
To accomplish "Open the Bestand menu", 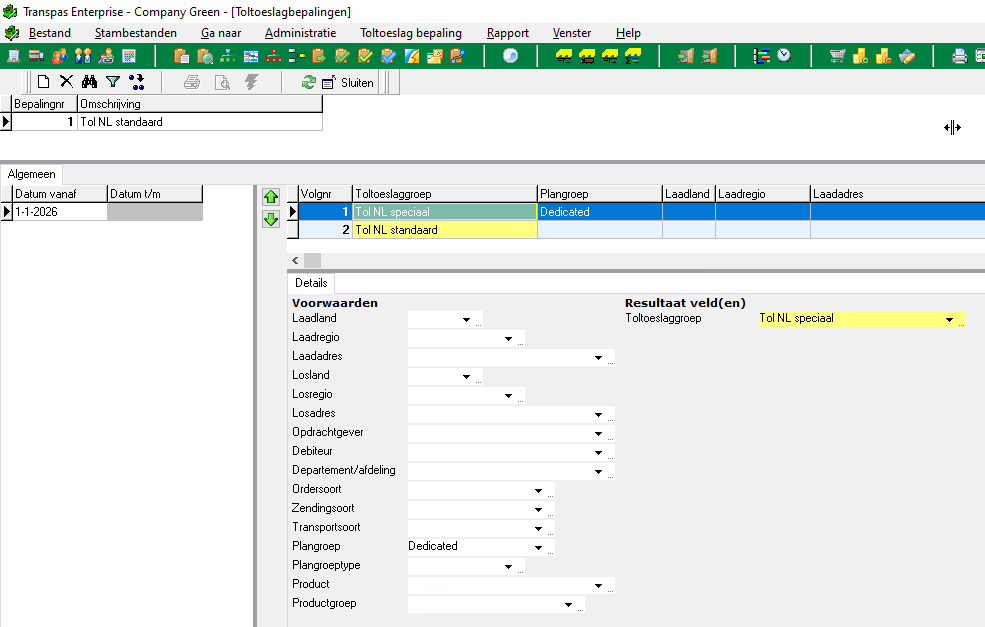I will coord(50,33).
